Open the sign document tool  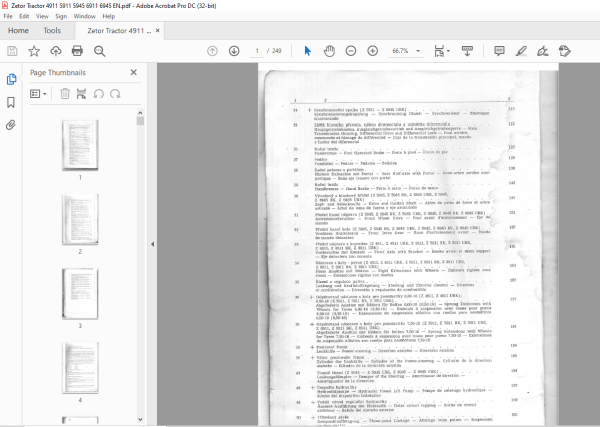tap(543, 51)
